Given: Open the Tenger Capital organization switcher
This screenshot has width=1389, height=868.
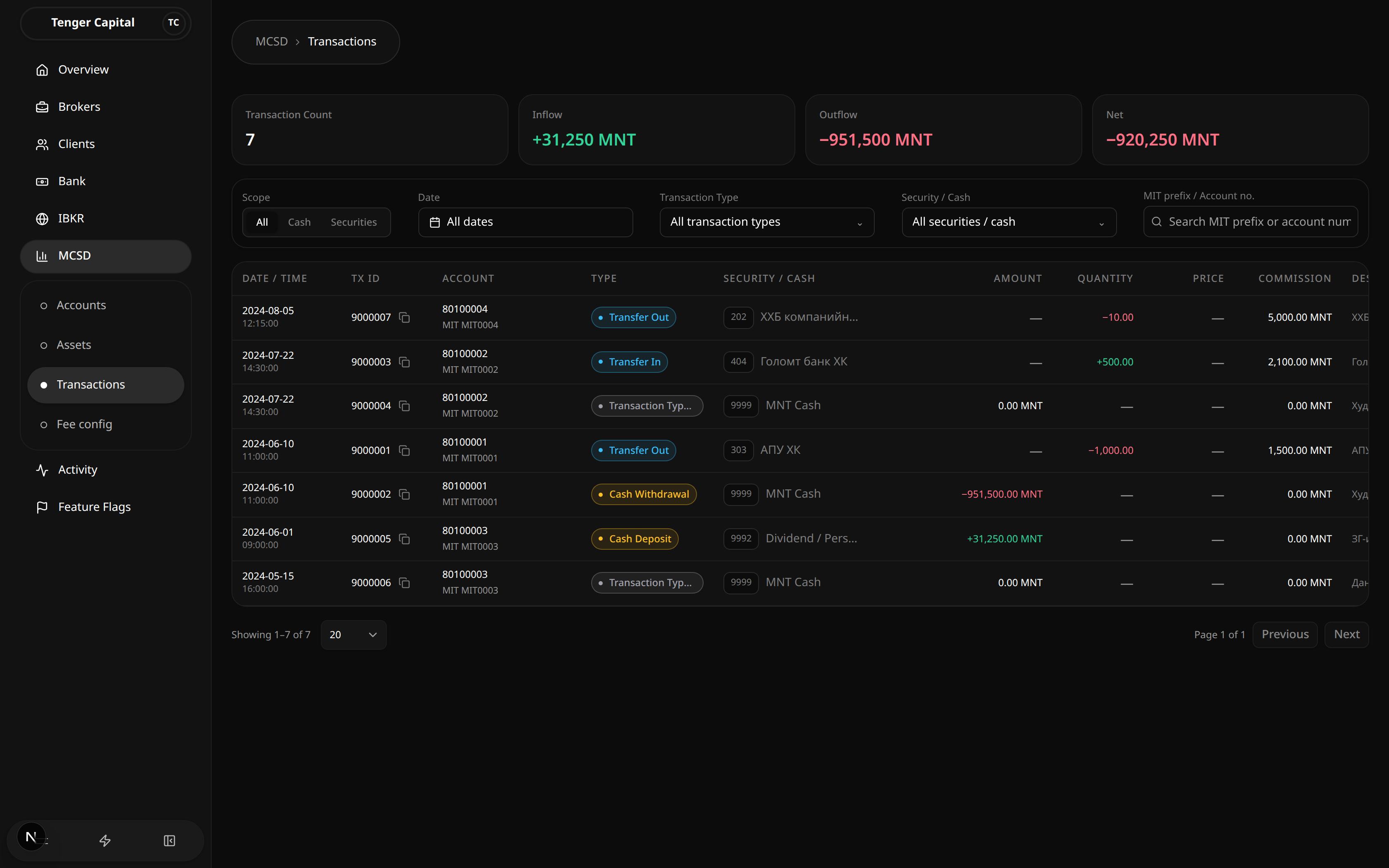Looking at the screenshot, I should pyautogui.click(x=105, y=23).
